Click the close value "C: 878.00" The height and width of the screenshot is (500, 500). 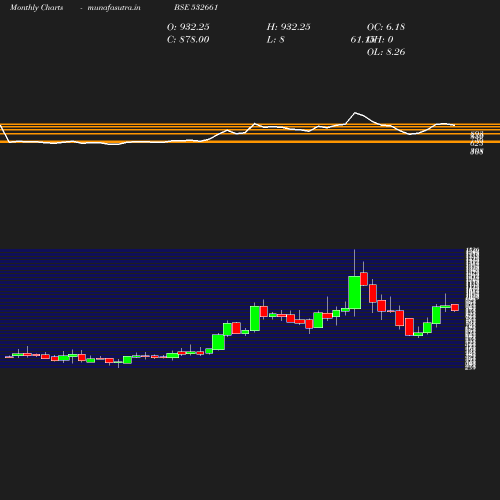pyautogui.click(x=188, y=40)
